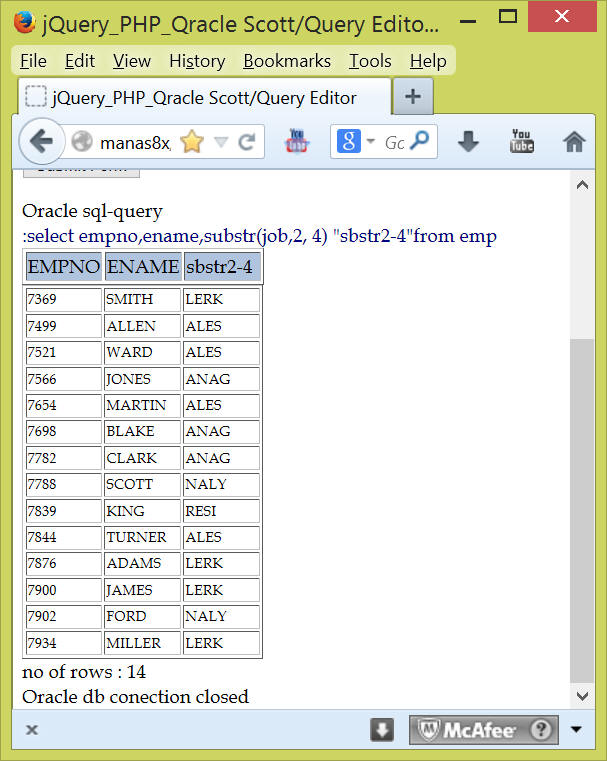Go to the Home page icon
This screenshot has width=607, height=761.
(x=574, y=142)
